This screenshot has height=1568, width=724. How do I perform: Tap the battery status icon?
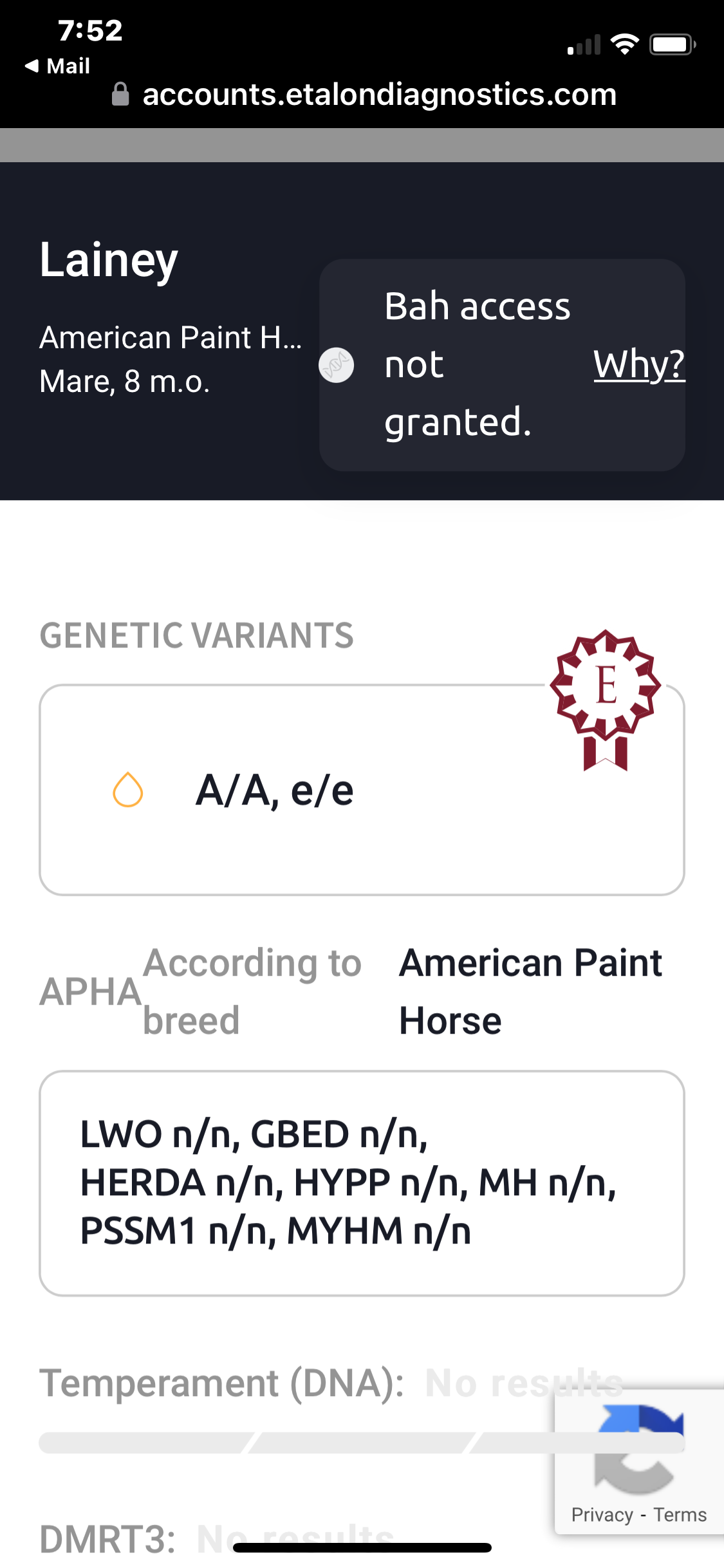coord(673,44)
